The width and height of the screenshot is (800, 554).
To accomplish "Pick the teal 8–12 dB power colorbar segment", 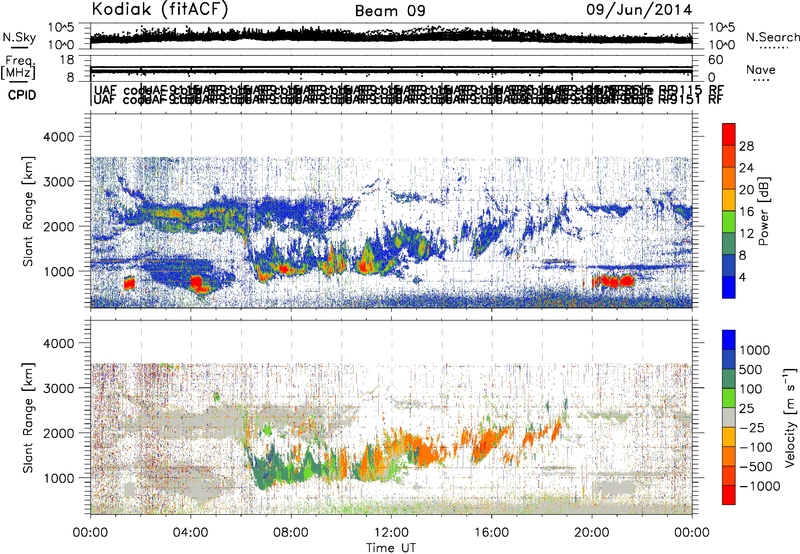I will click(x=729, y=244).
